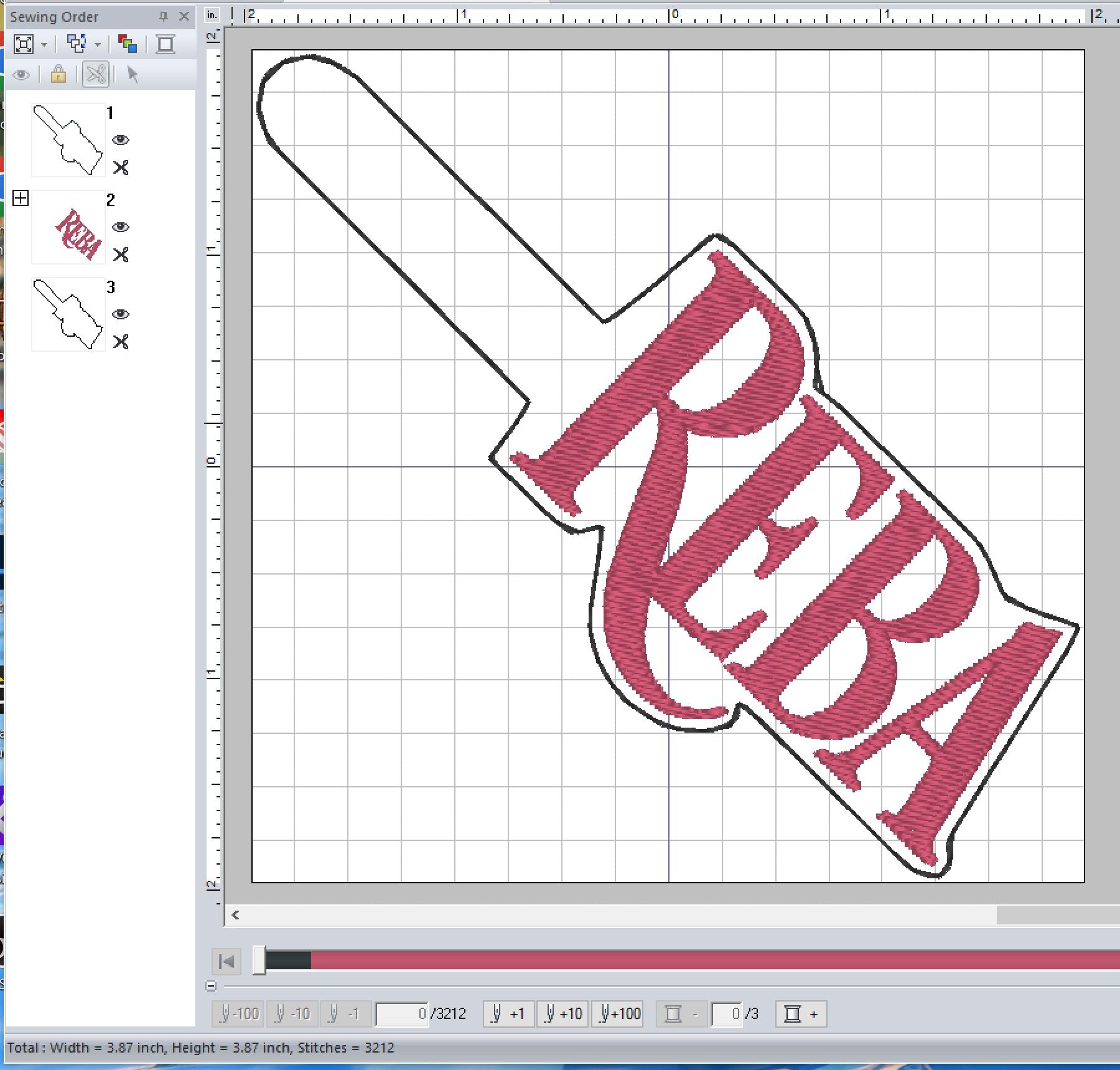Toggle visibility of the REBA text item

pyautogui.click(x=121, y=227)
